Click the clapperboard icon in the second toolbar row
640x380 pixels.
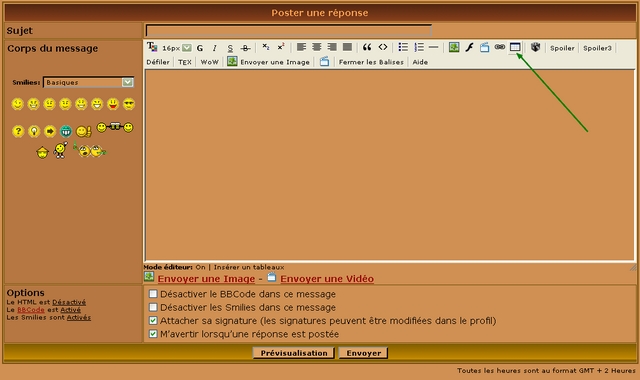[x=324, y=62]
